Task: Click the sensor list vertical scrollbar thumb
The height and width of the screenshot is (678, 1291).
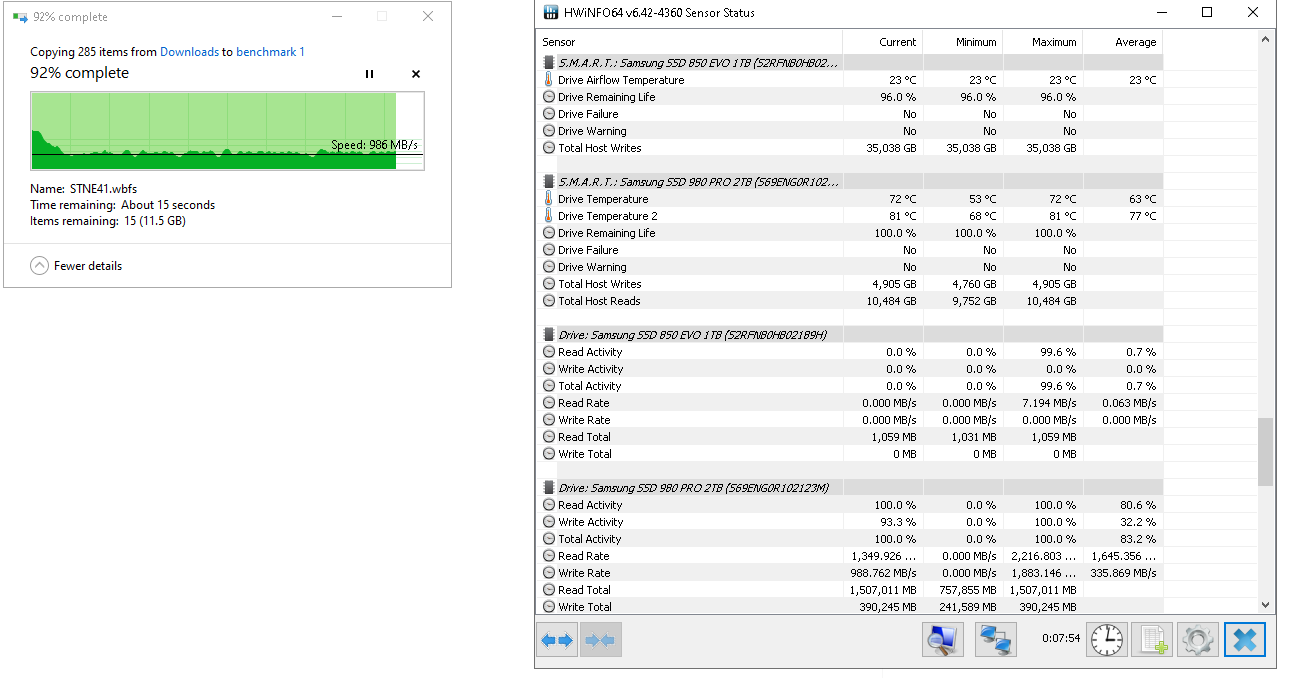Action: pyautogui.click(x=1265, y=452)
